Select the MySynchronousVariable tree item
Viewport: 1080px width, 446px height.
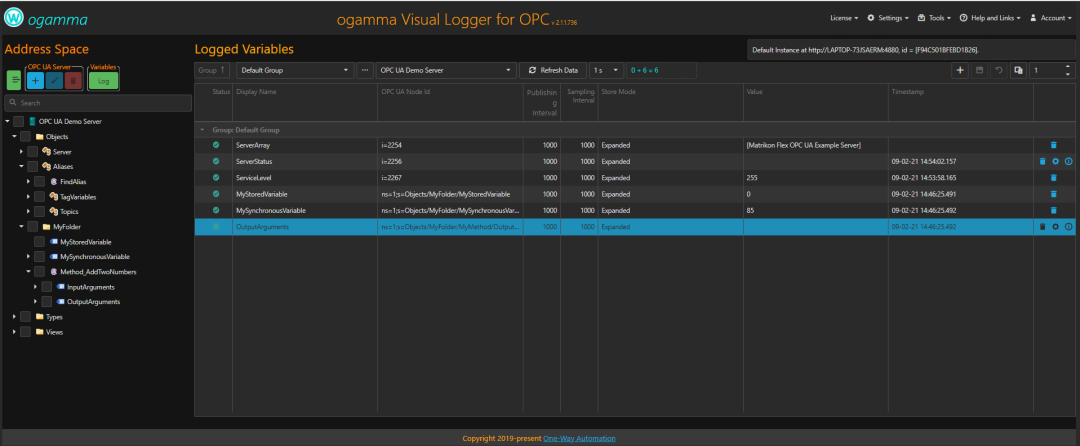point(94,257)
